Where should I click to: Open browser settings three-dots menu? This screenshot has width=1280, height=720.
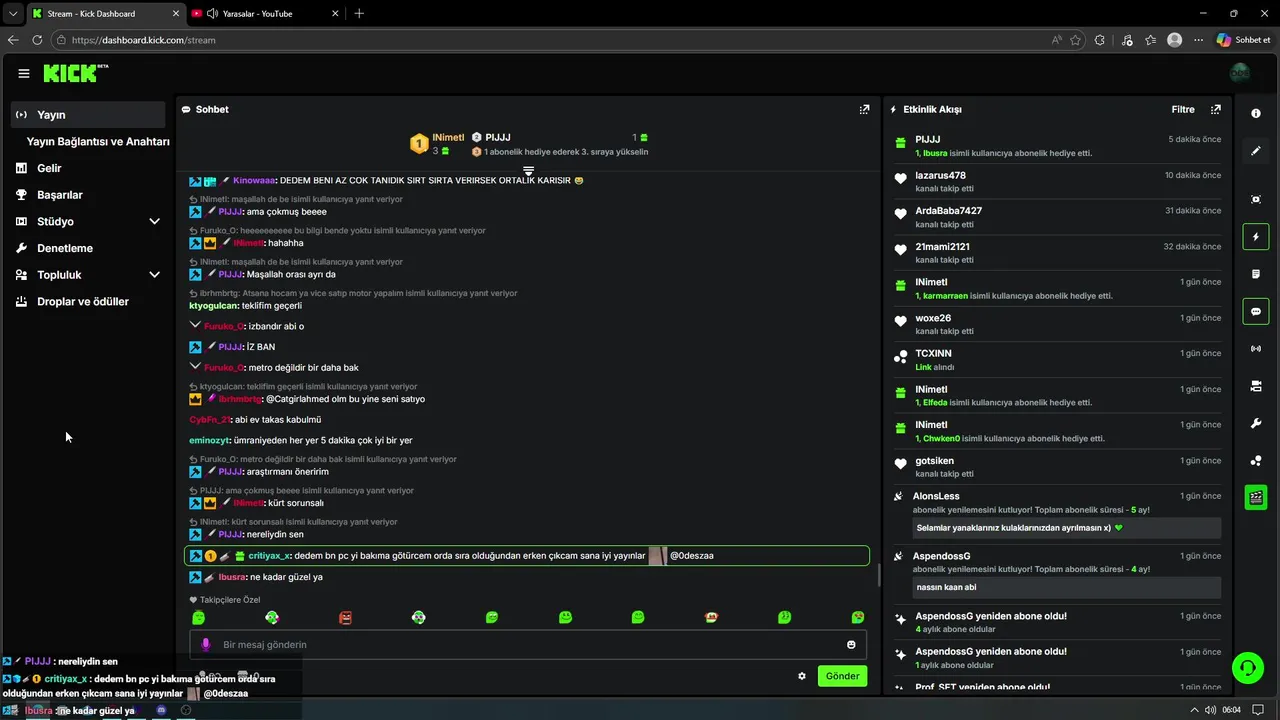(x=1198, y=40)
